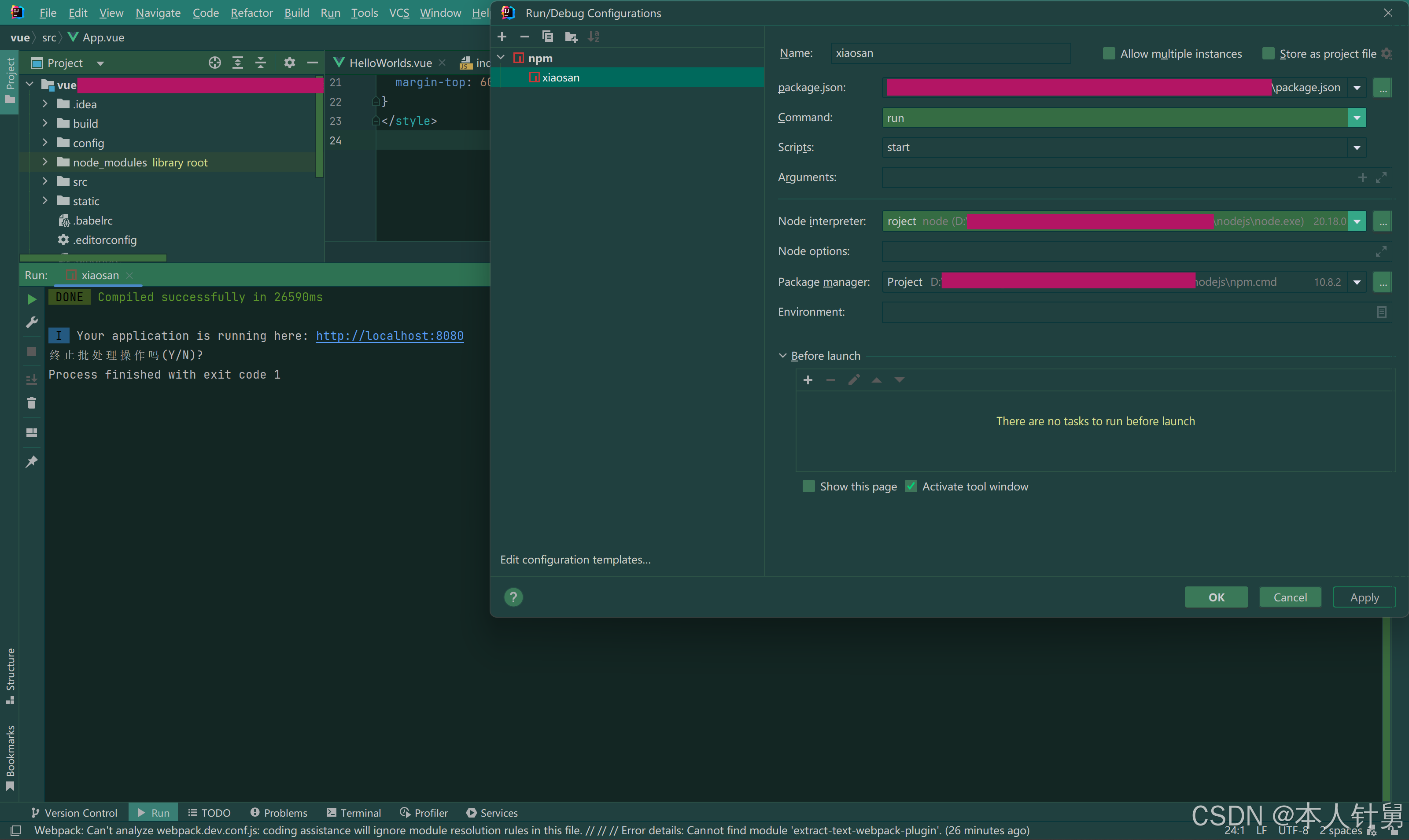Click the rerun green play icon
The height and width of the screenshot is (840, 1409).
[32, 299]
